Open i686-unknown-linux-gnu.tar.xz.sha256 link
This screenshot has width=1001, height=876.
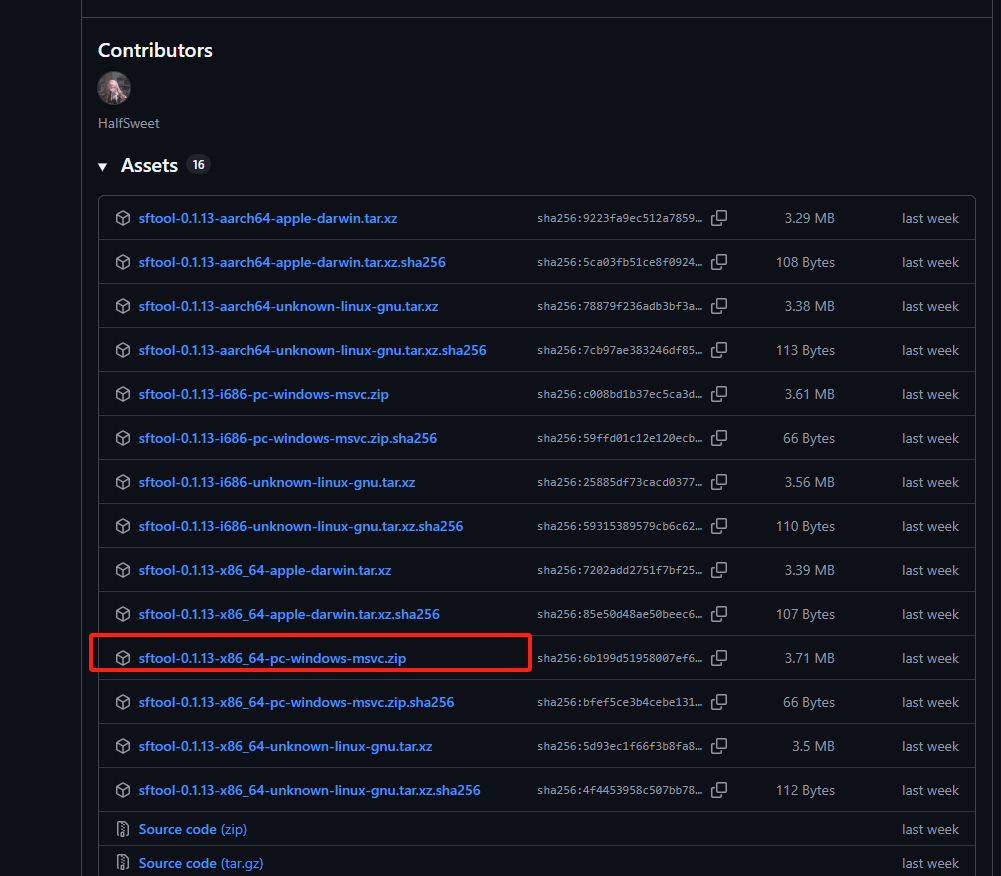[x=300, y=526]
